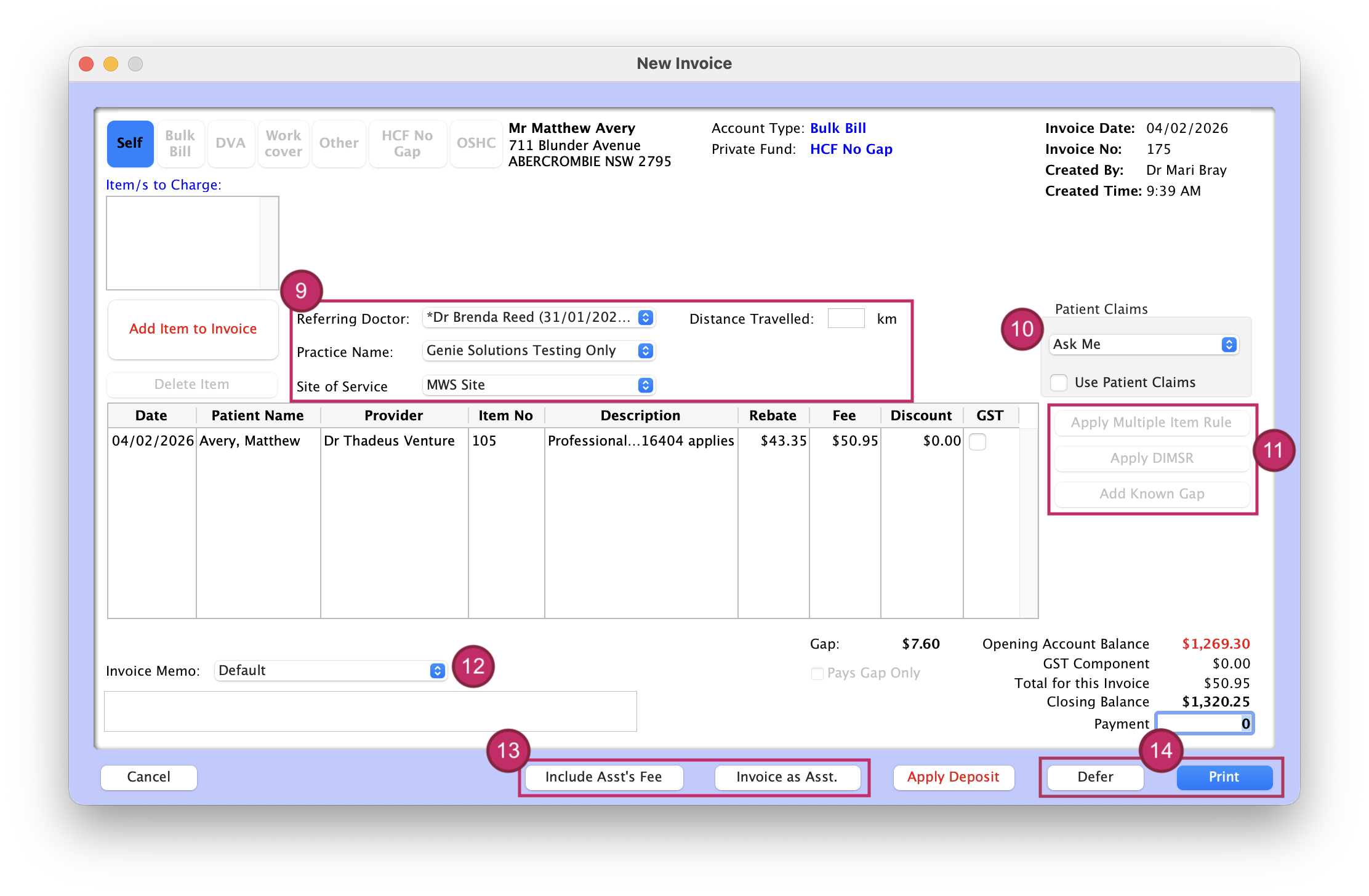Open the Referring Doctor dropdown
The image size is (1369, 896).
[x=539, y=318]
